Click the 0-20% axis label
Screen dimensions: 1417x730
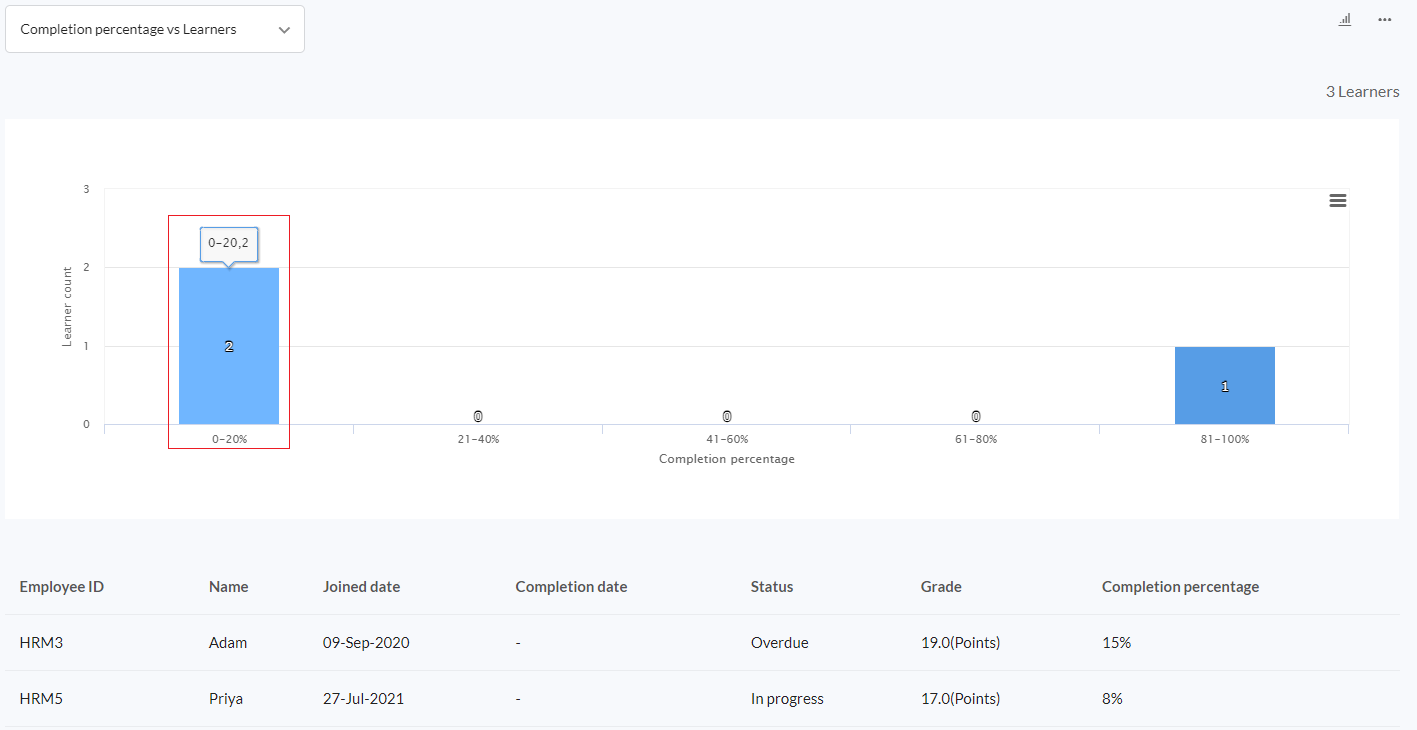point(229,439)
